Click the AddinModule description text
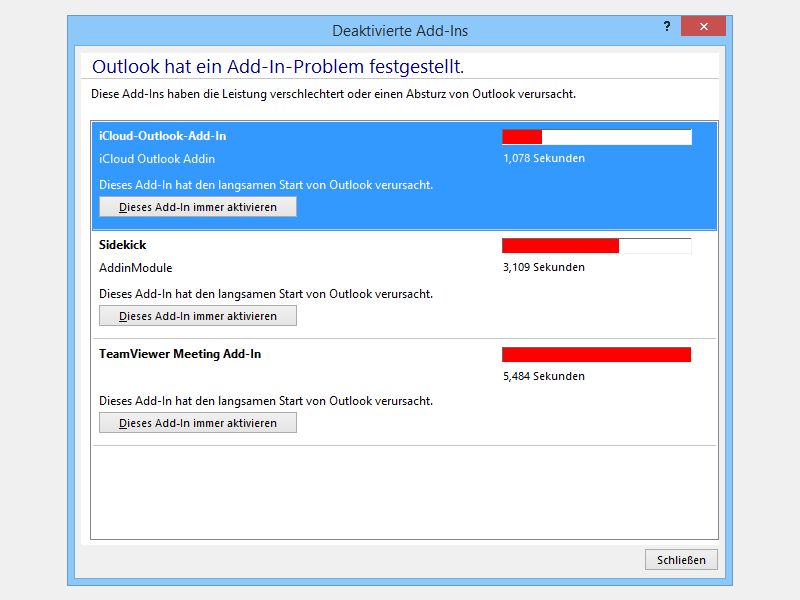Viewport: 800px width, 600px height. (136, 268)
